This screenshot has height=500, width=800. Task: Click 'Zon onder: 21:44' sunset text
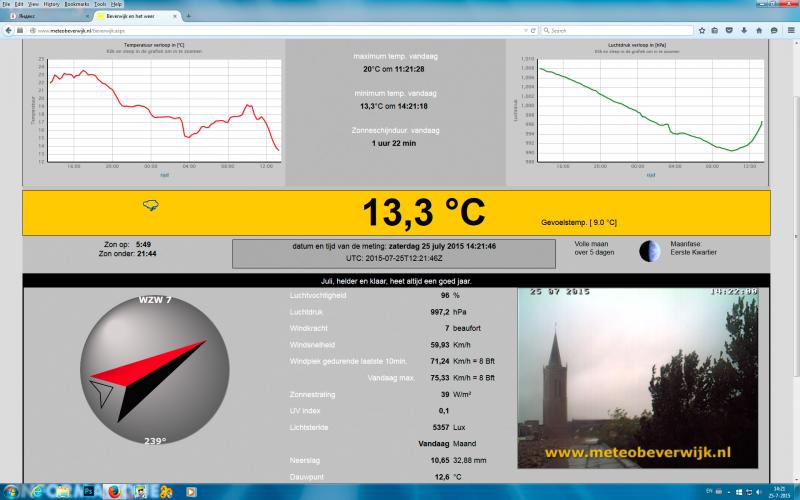pyautogui.click(x=128, y=254)
